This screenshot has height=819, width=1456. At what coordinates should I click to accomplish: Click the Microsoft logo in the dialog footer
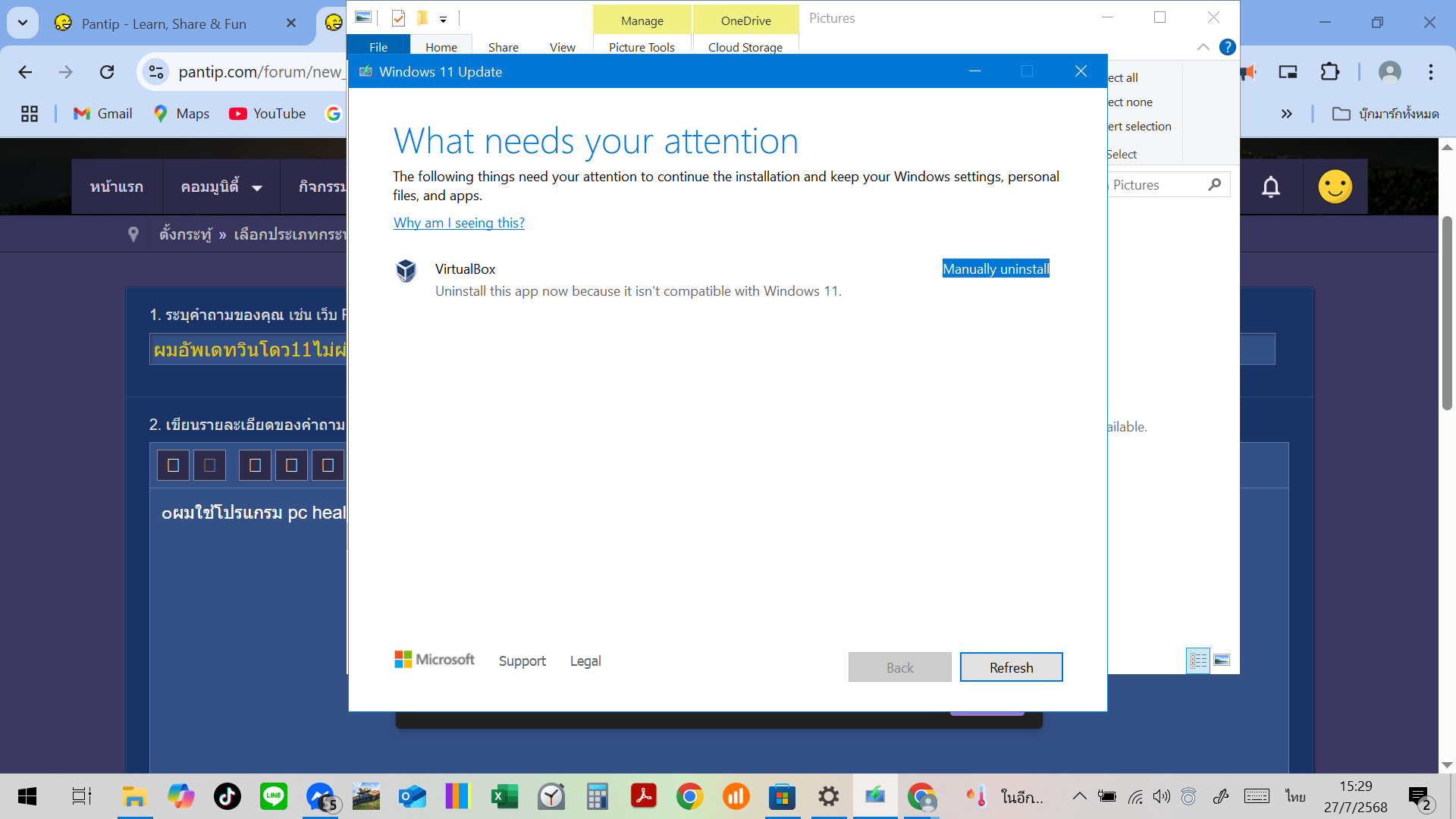click(x=435, y=660)
